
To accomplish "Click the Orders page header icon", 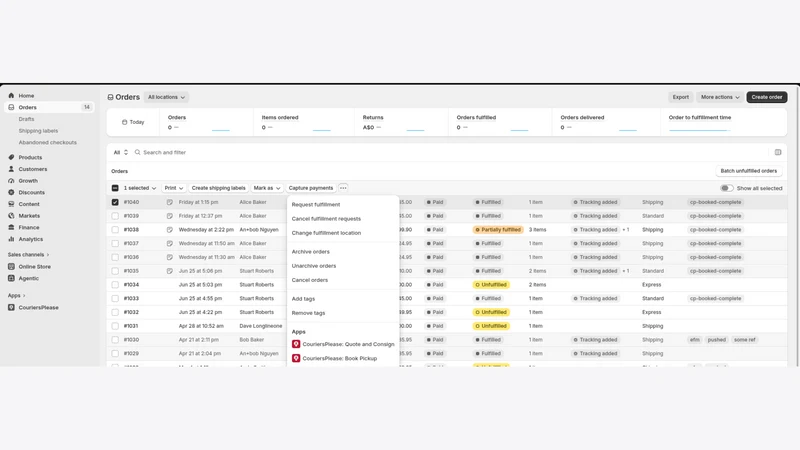I will point(110,97).
